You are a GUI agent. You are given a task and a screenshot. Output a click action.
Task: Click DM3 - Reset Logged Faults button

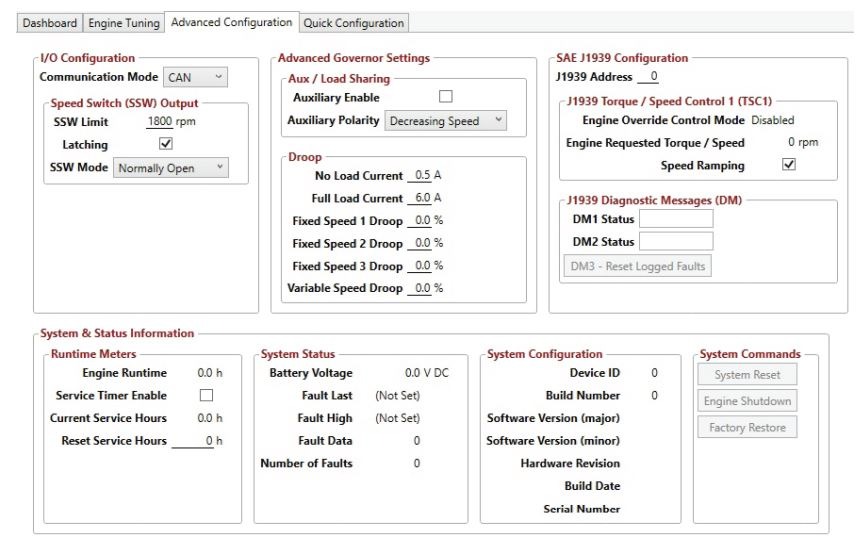point(638,266)
